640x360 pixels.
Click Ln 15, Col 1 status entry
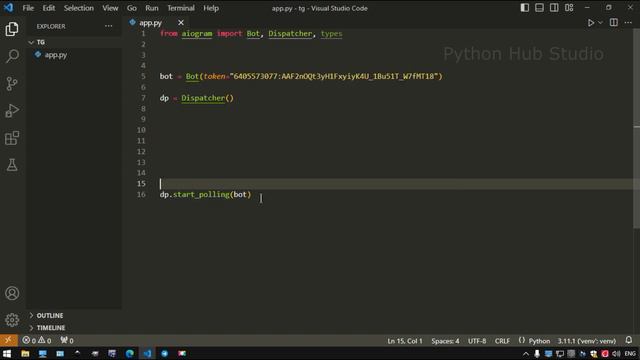point(404,341)
